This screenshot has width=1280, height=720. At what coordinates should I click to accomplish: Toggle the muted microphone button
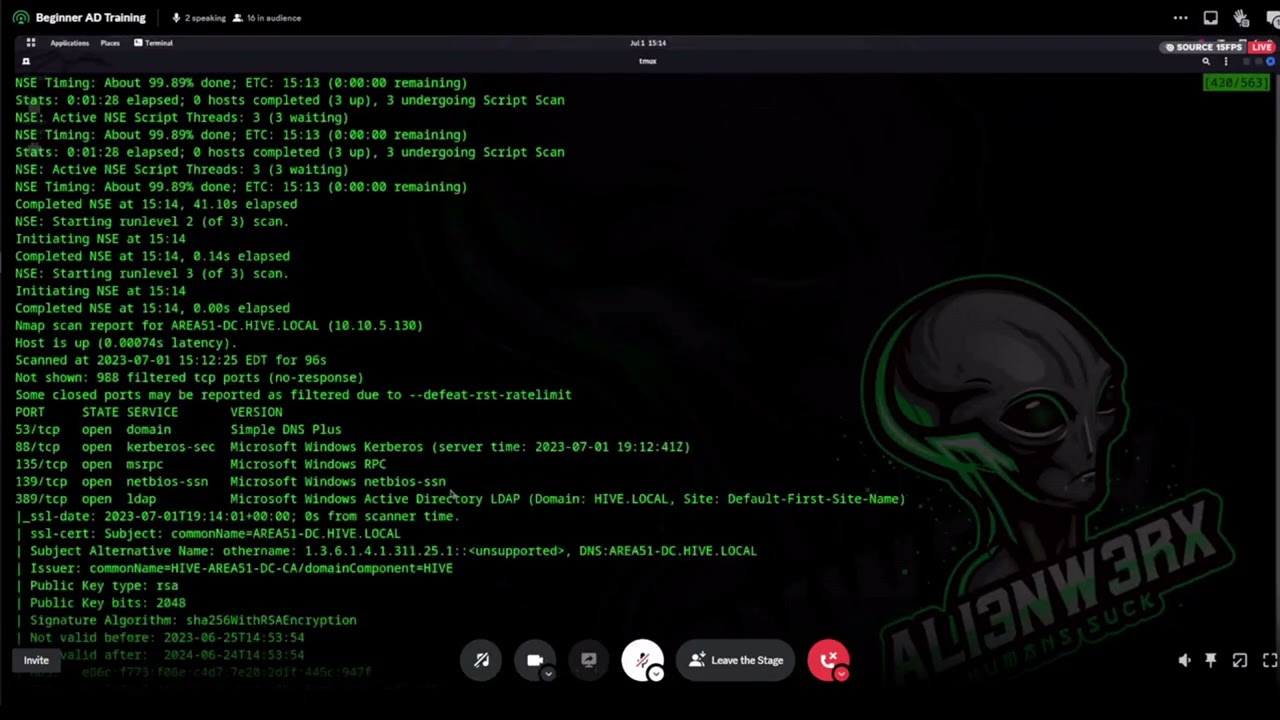[642, 660]
